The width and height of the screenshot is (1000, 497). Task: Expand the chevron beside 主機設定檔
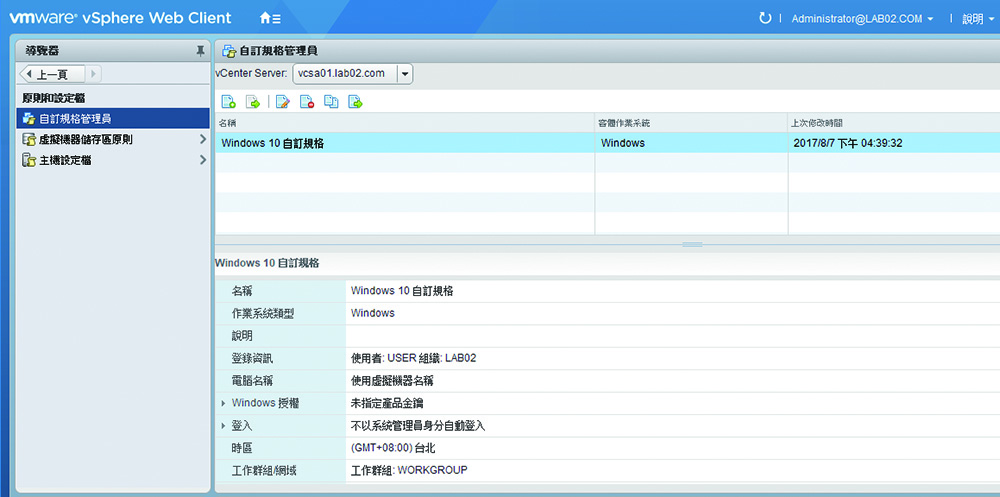[203, 160]
